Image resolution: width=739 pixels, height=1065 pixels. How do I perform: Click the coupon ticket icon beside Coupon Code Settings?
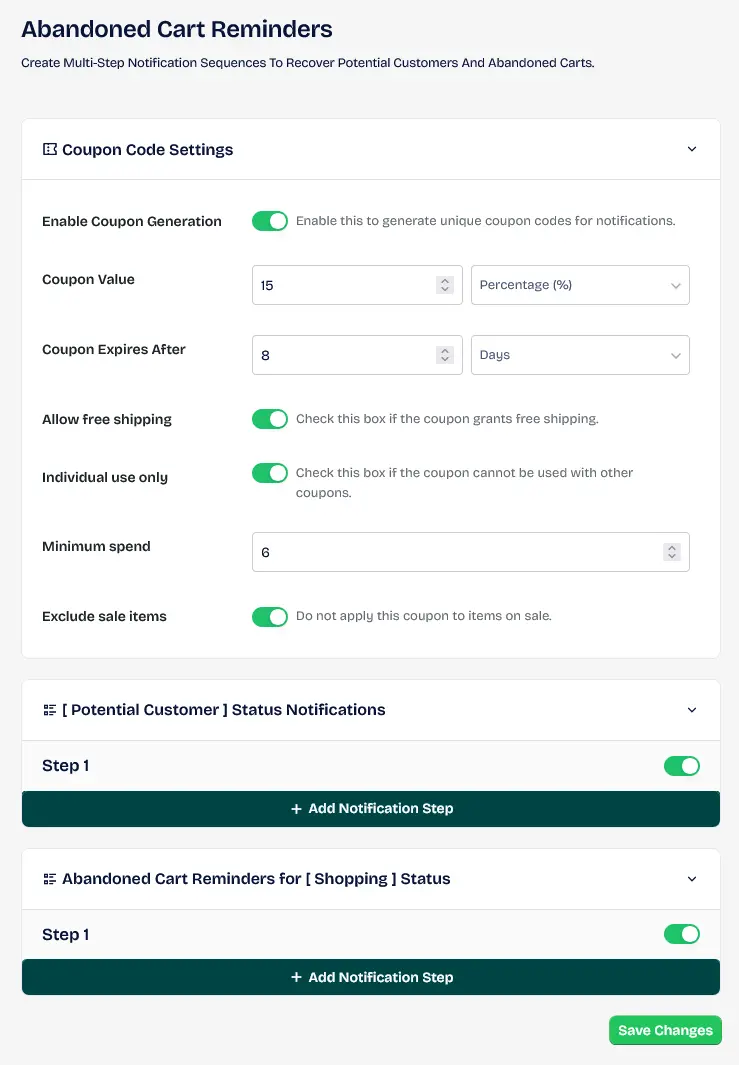point(50,149)
